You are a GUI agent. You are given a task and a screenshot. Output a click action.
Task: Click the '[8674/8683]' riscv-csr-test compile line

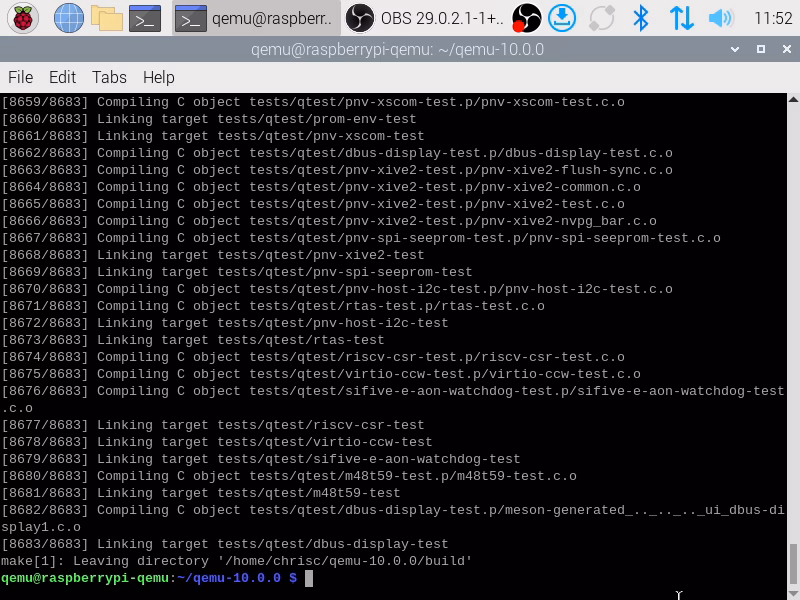tap(313, 357)
